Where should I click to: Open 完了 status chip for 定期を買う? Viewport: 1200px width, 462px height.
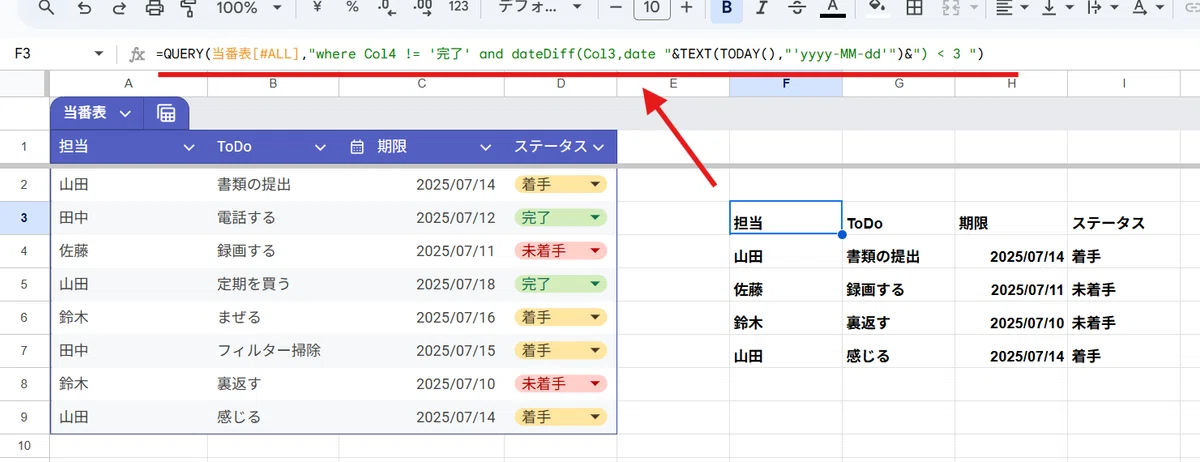(560, 284)
